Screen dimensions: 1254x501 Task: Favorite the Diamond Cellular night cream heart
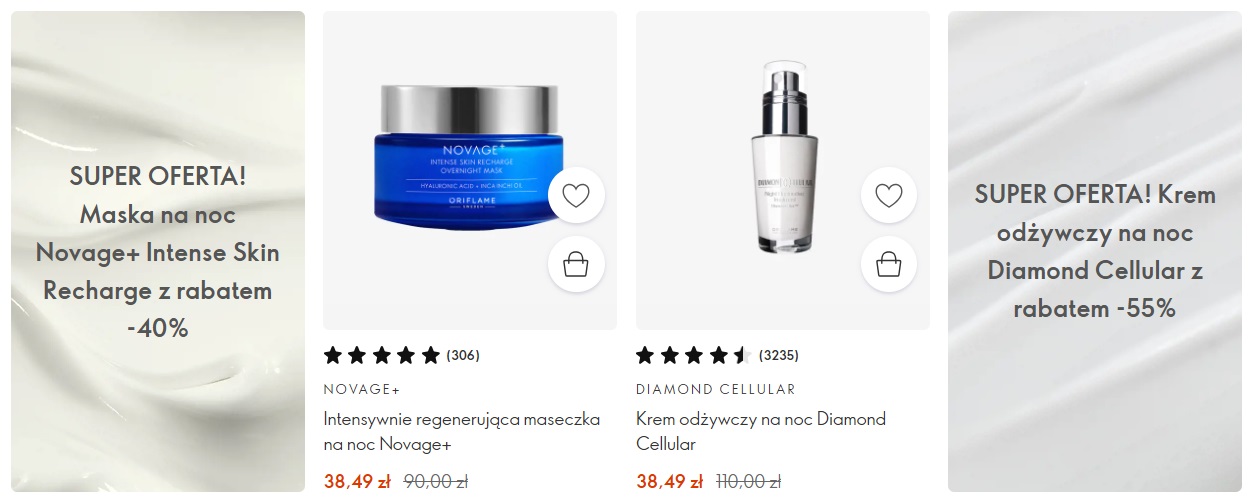[889, 195]
